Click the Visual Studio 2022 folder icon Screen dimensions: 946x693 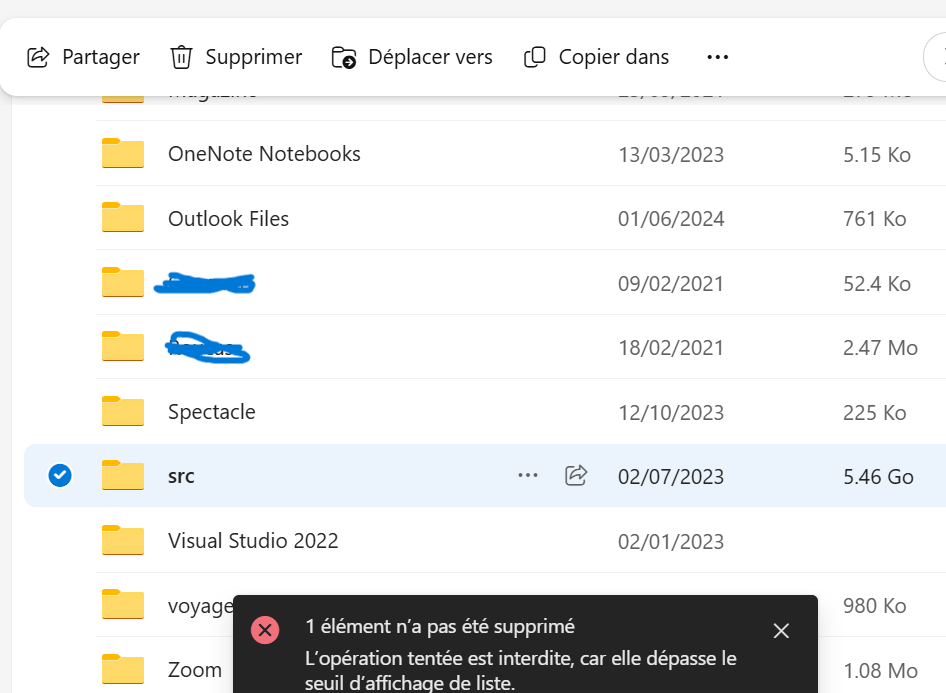pos(123,541)
